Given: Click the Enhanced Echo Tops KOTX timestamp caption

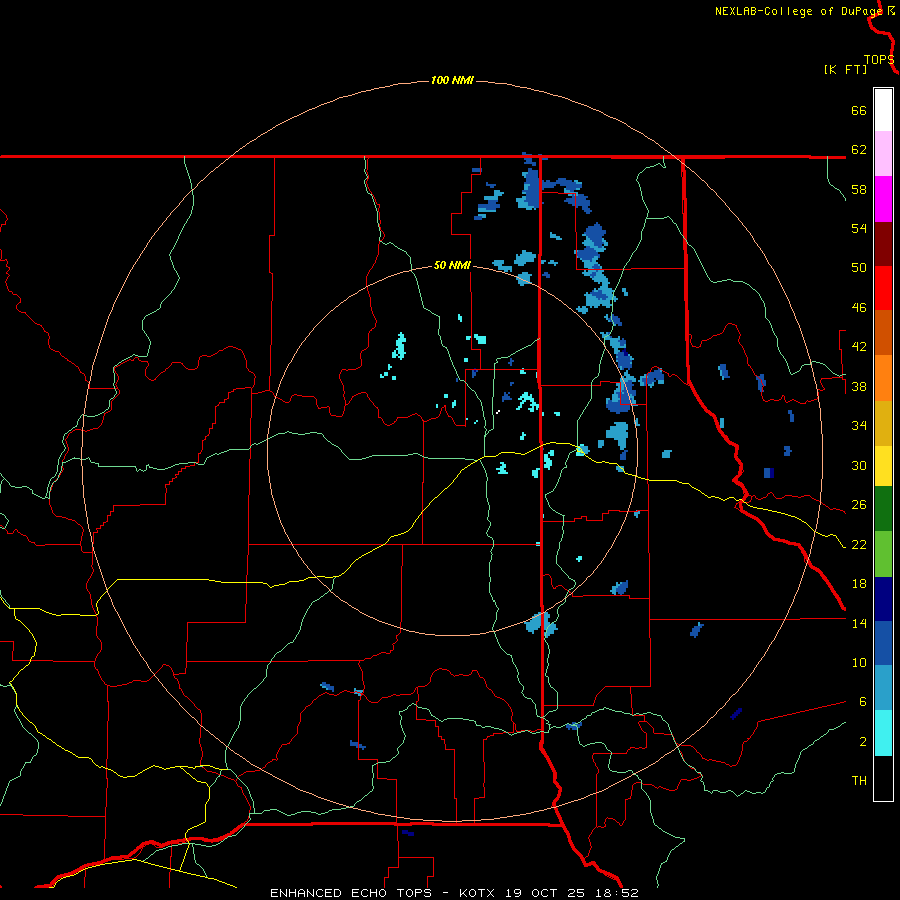Looking at the screenshot, I should tap(454, 893).
